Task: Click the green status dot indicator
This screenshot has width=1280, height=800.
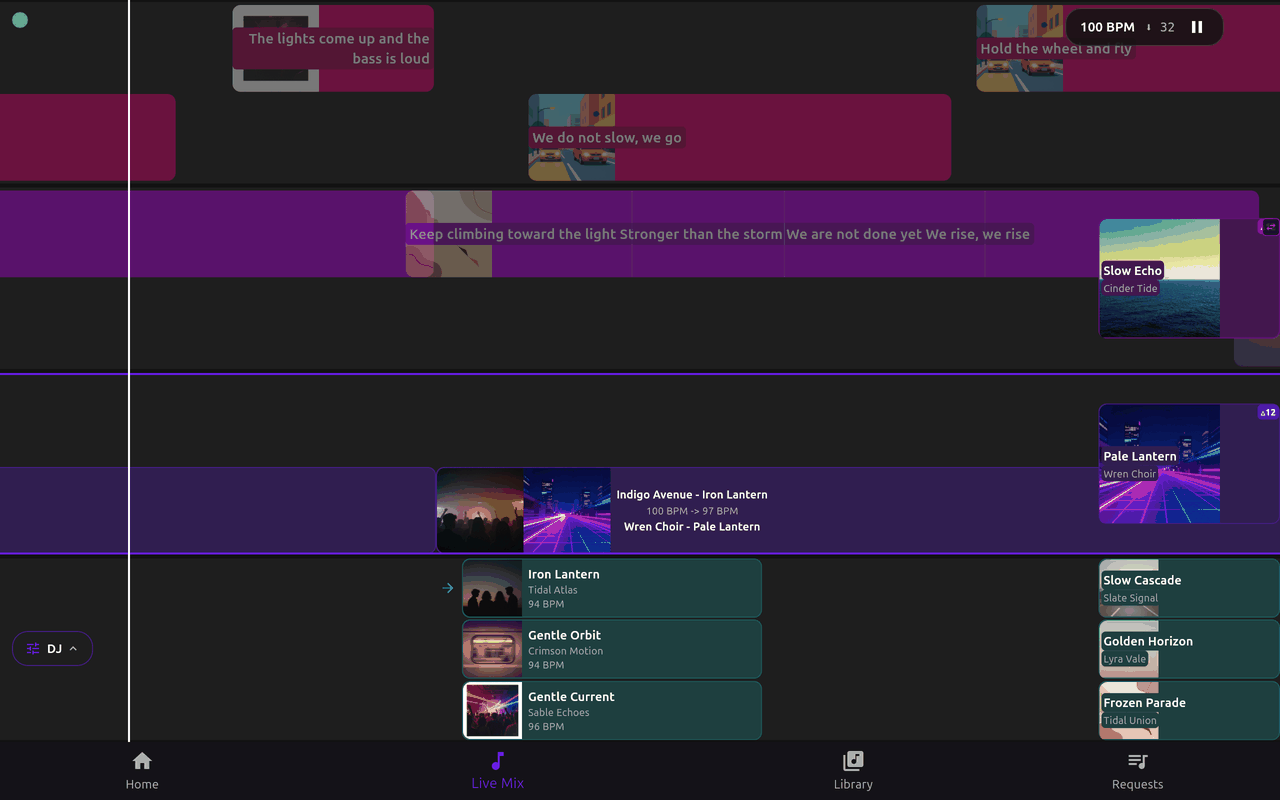Action: point(20,20)
